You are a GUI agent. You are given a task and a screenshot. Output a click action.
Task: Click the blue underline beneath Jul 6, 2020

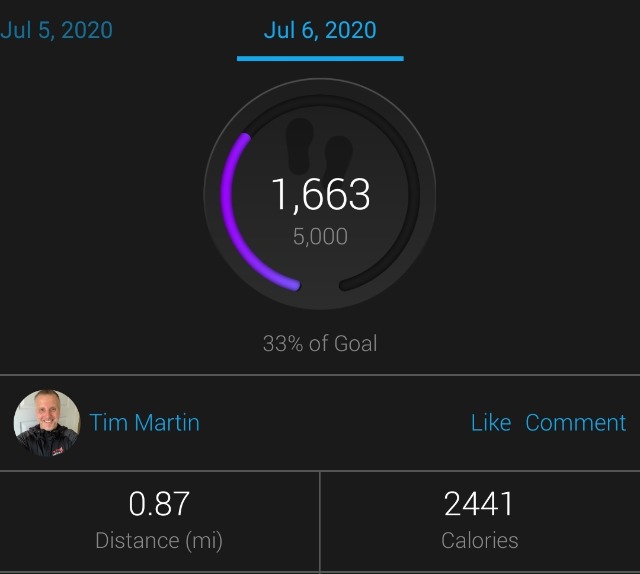[x=320, y=59]
